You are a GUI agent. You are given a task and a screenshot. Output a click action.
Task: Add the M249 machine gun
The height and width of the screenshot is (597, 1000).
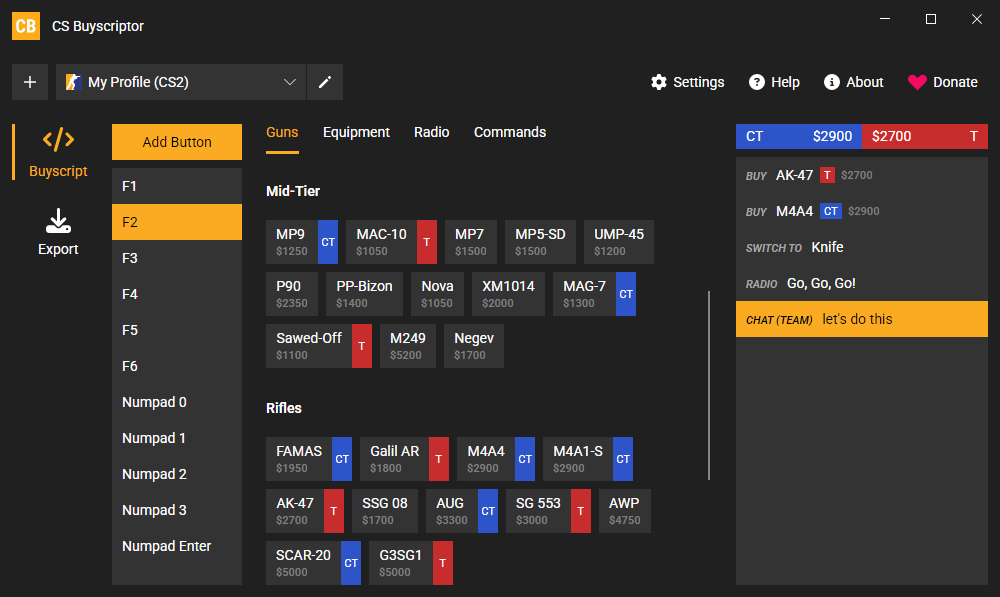[408, 346]
